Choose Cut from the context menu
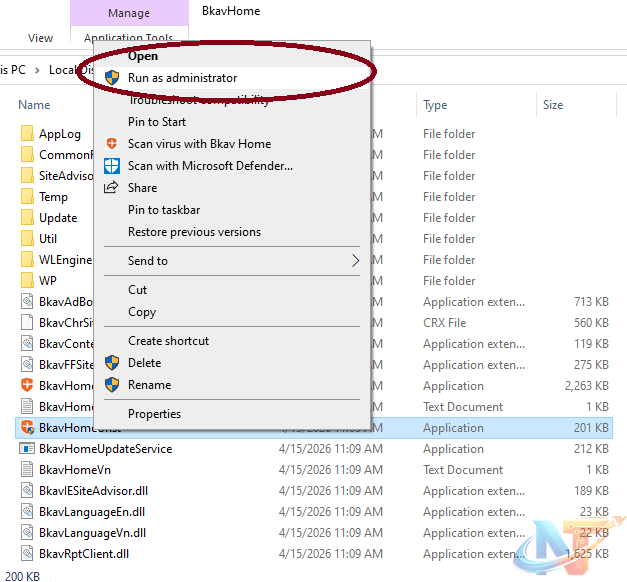This screenshot has width=627, height=582. click(x=138, y=290)
